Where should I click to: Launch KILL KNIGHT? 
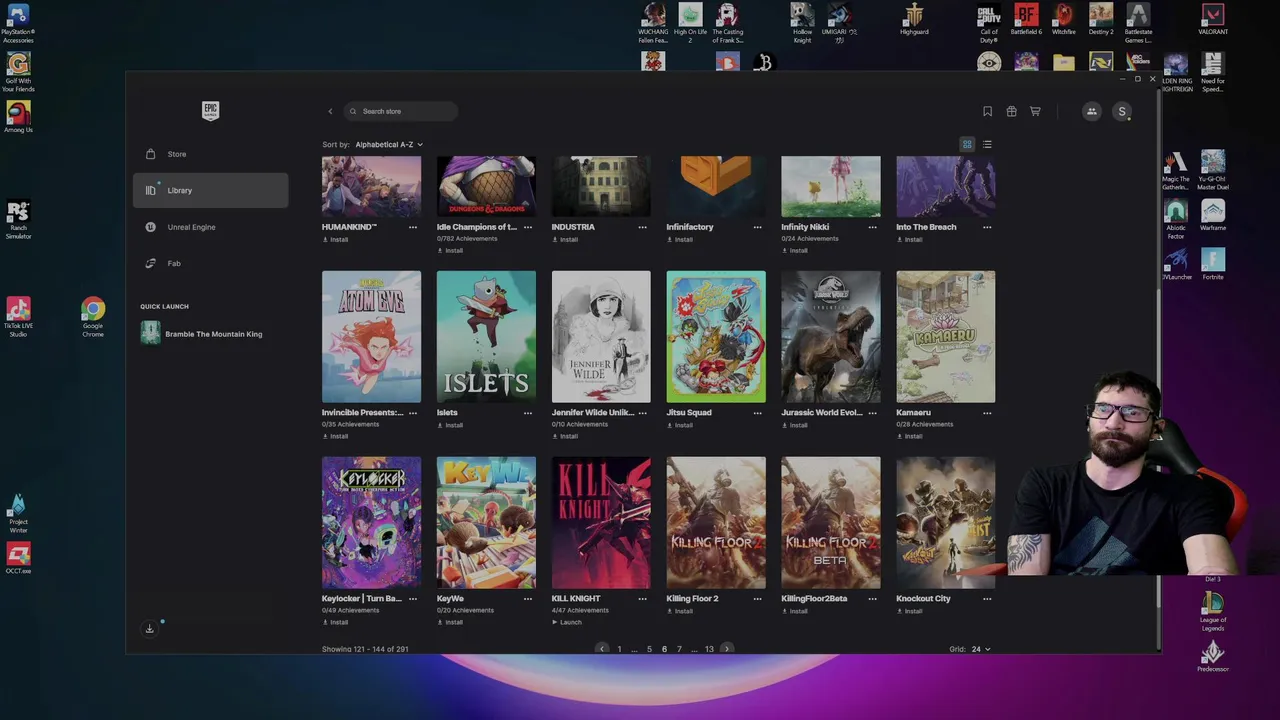(x=566, y=622)
